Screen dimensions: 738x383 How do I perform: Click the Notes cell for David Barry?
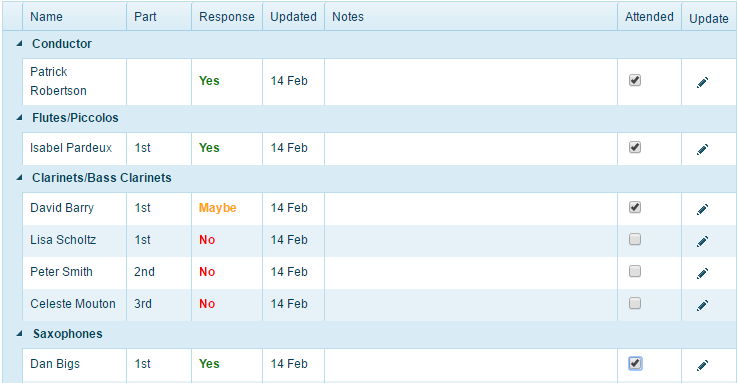click(x=471, y=208)
